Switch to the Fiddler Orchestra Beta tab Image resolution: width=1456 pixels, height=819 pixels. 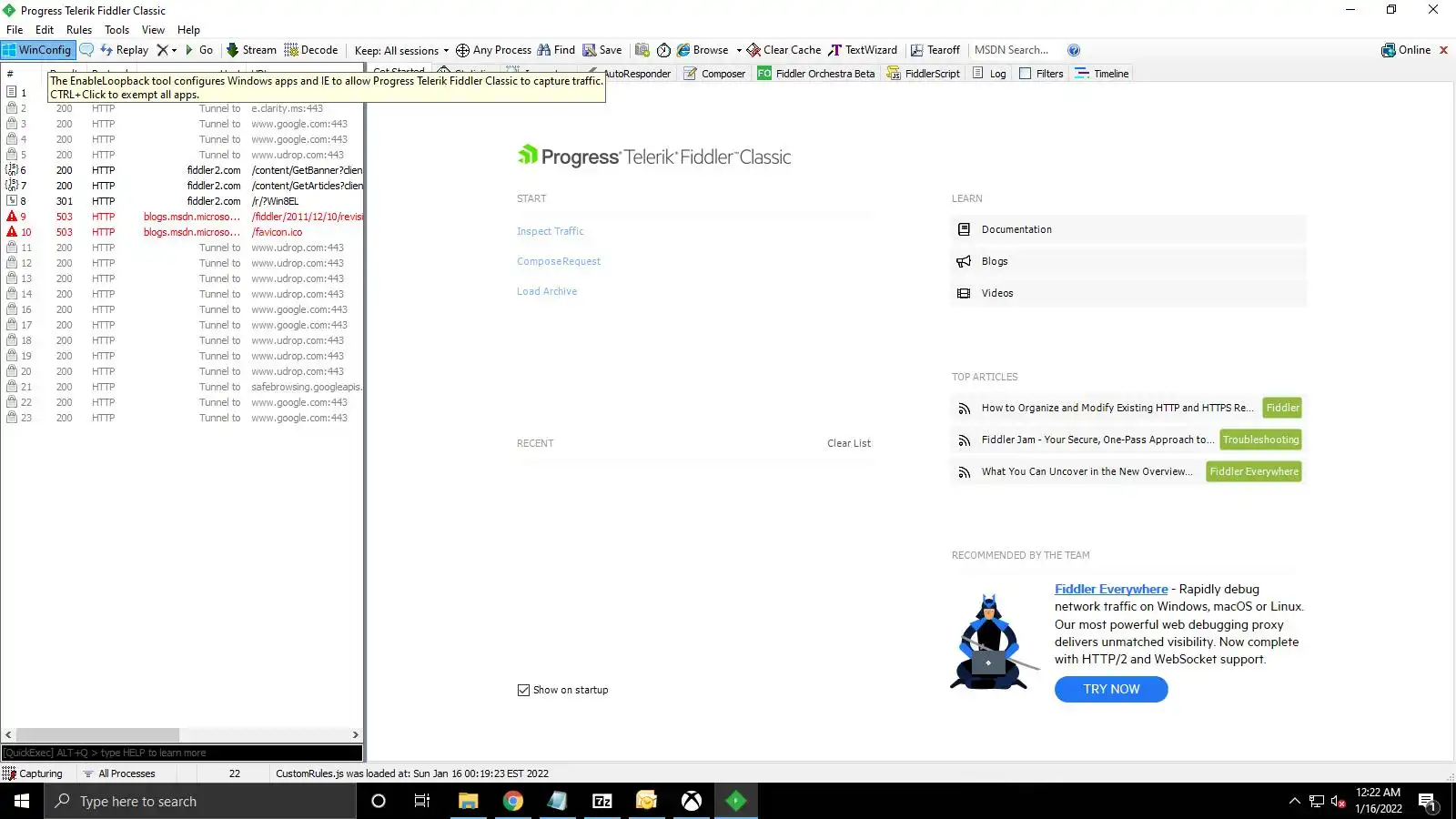click(x=816, y=74)
